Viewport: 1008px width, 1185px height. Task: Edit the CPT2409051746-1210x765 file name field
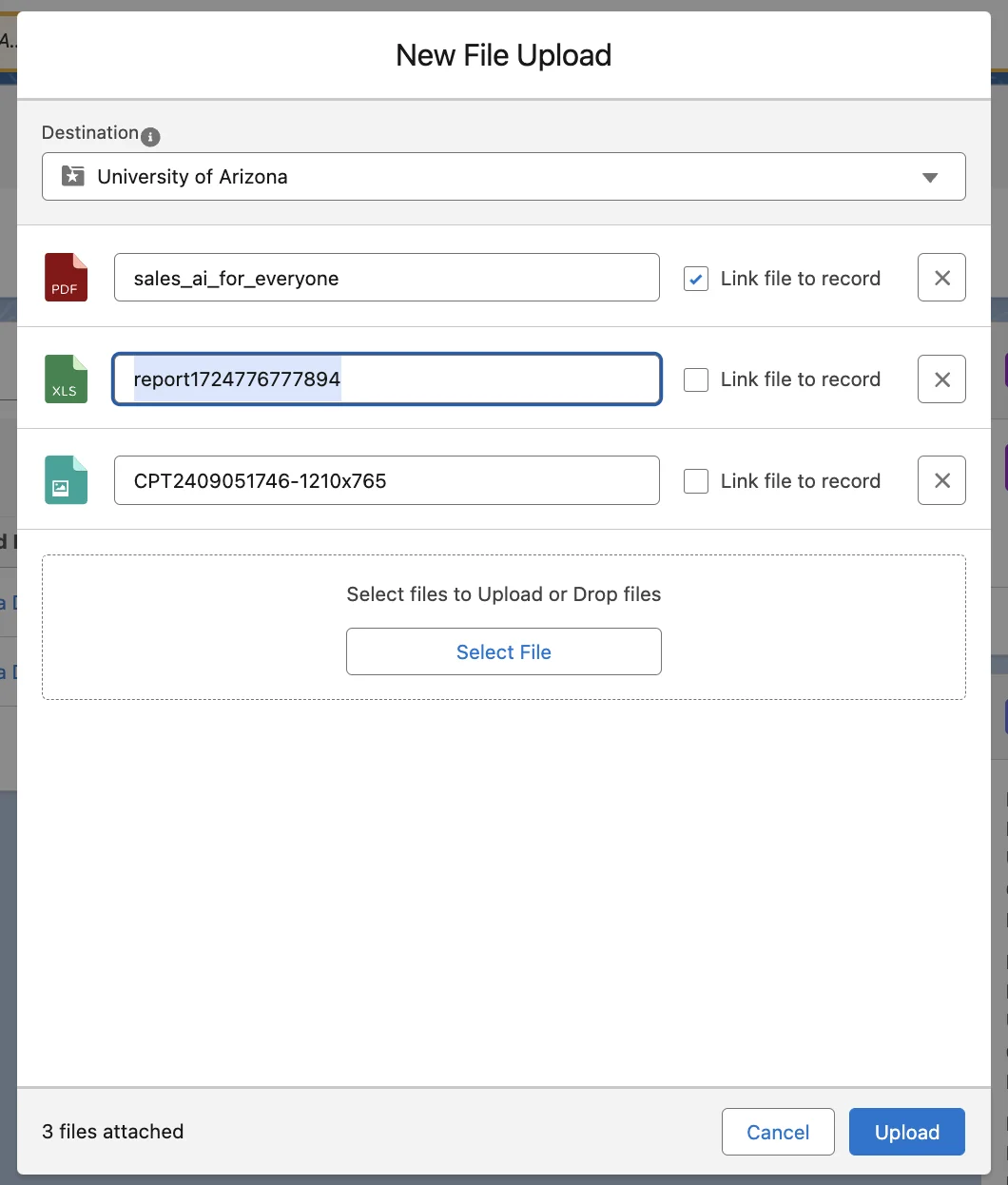pos(387,480)
